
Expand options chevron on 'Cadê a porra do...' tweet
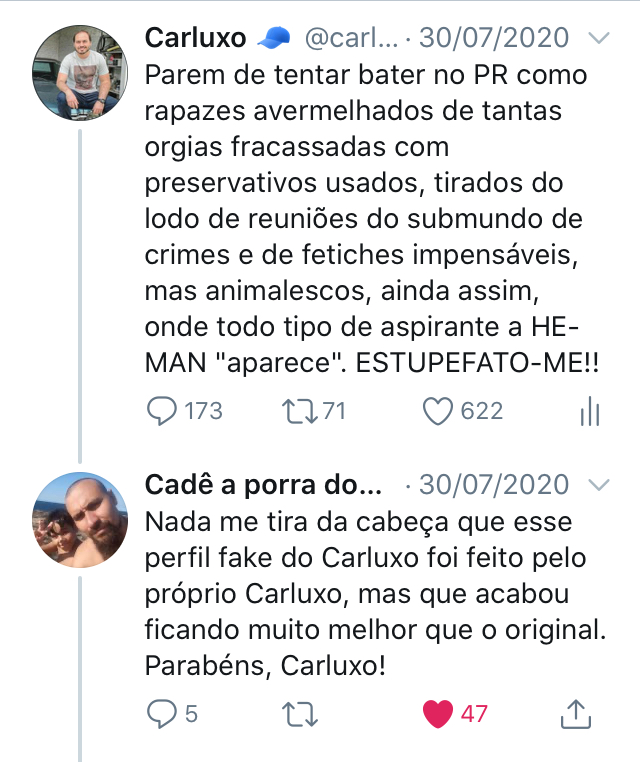pos(599,485)
